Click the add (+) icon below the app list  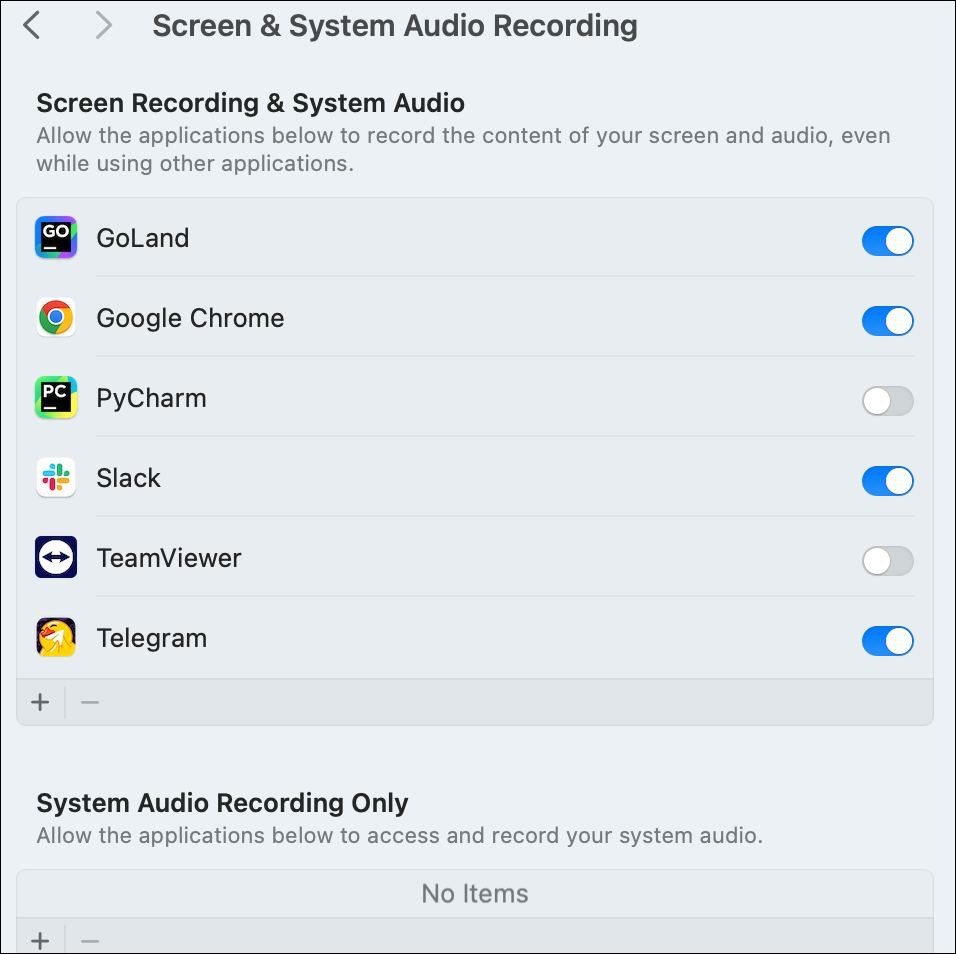[x=40, y=701]
